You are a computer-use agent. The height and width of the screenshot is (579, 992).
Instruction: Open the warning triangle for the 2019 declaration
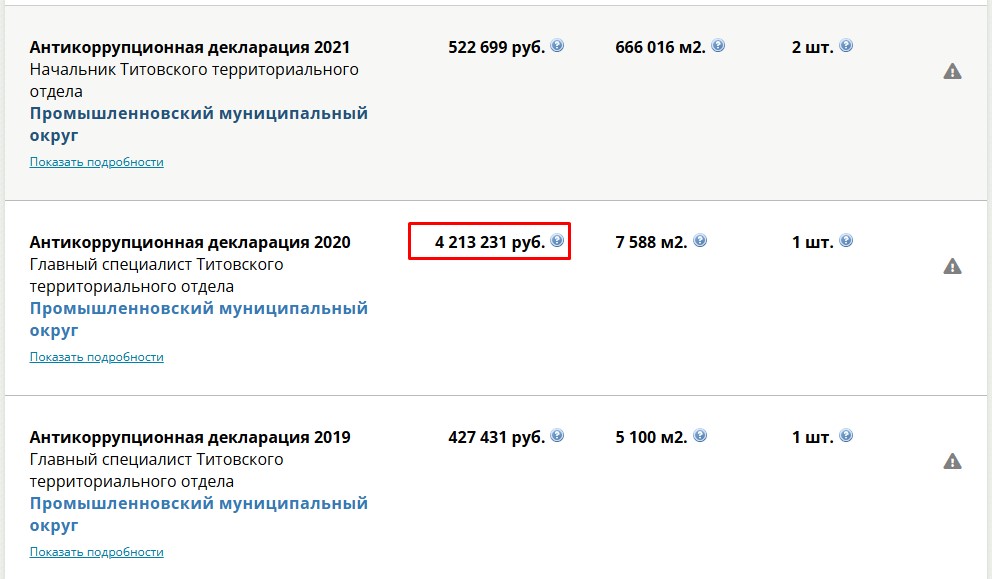pyautogui.click(x=952, y=461)
